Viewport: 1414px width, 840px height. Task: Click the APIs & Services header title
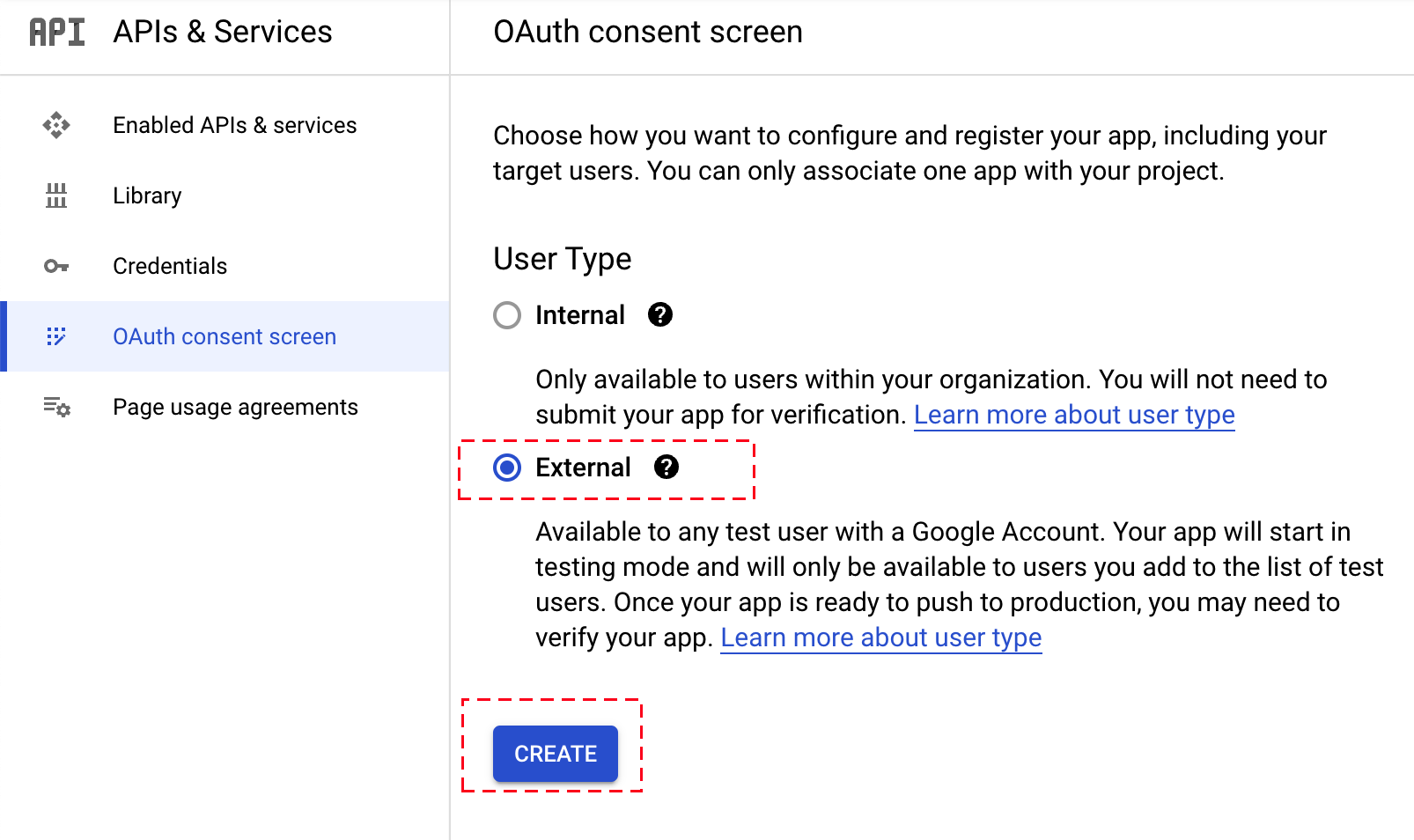tap(223, 32)
